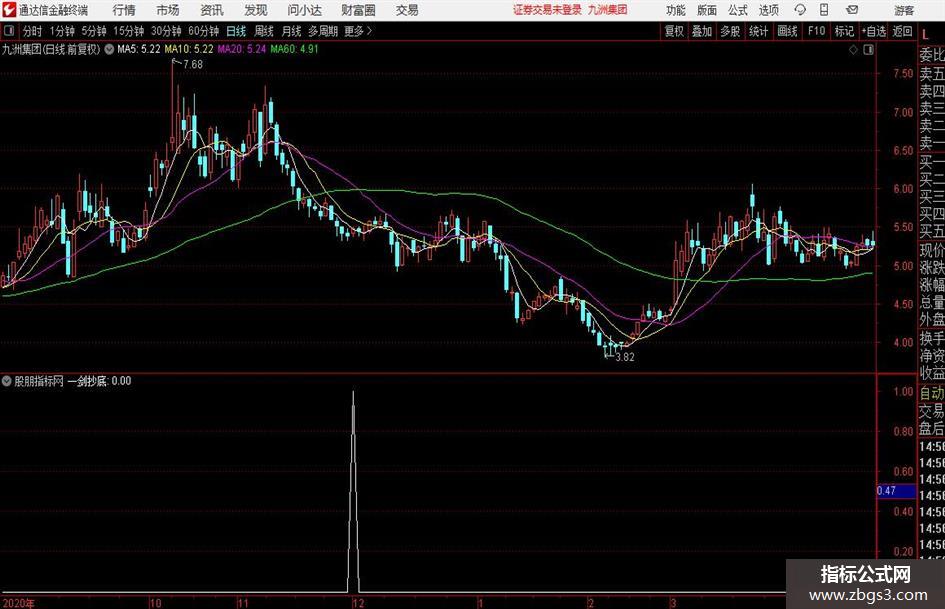
Task: Click the 证券交易未登录 login link
Action: (547, 10)
